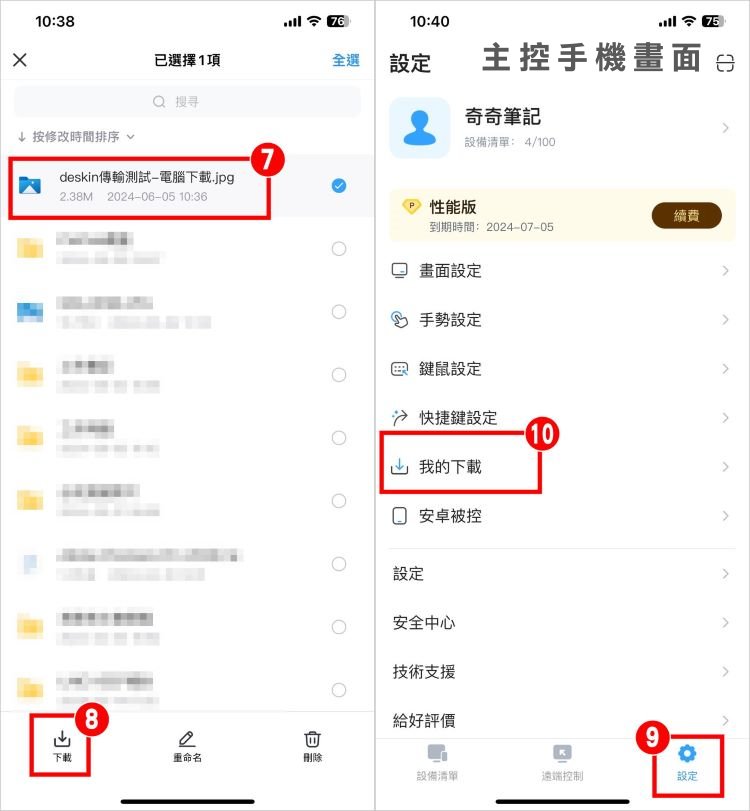Open 設定 gear tab at bottom
The width and height of the screenshot is (750, 811).
click(687, 761)
